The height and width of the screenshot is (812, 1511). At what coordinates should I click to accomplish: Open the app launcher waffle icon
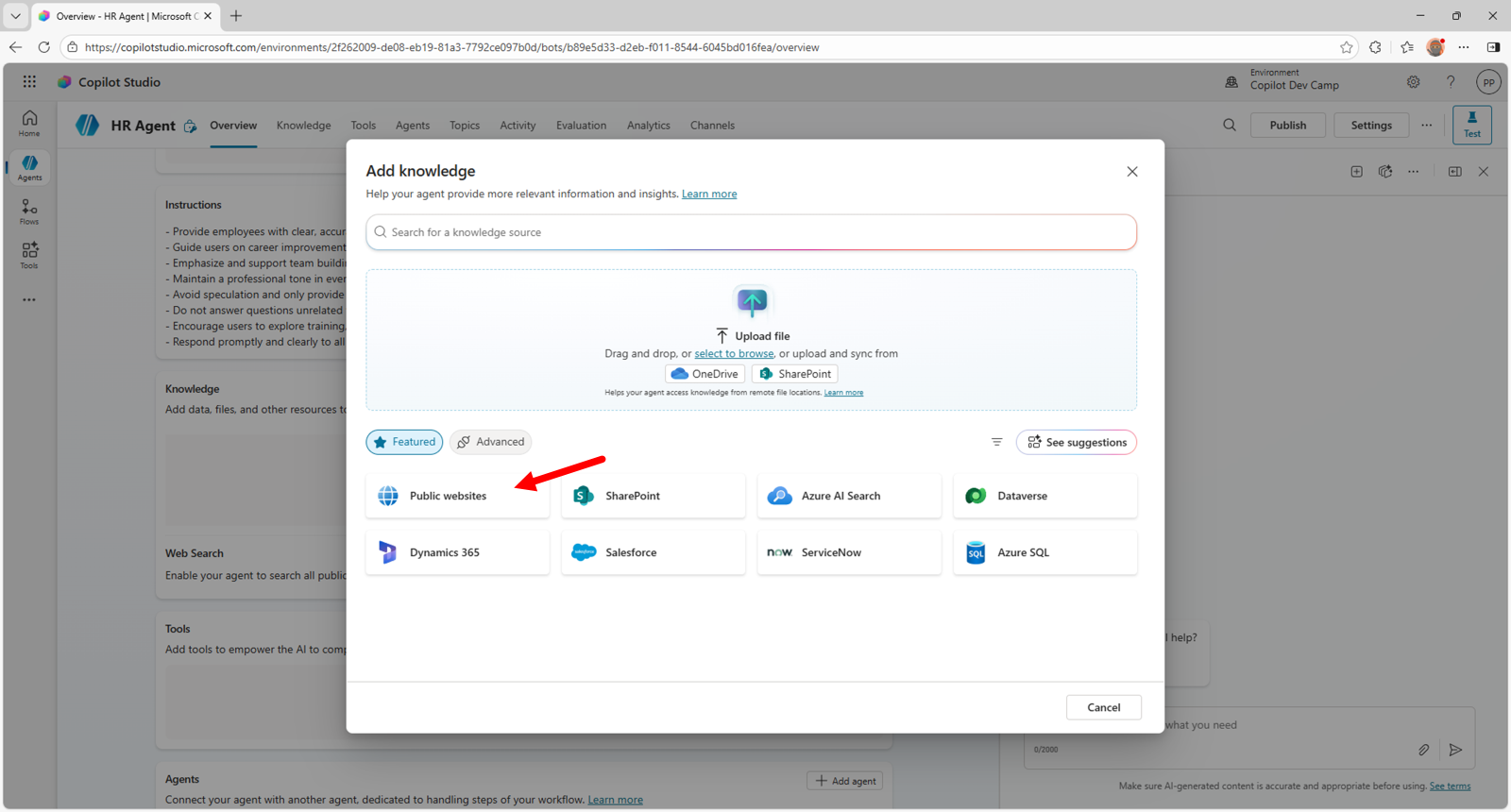[29, 82]
